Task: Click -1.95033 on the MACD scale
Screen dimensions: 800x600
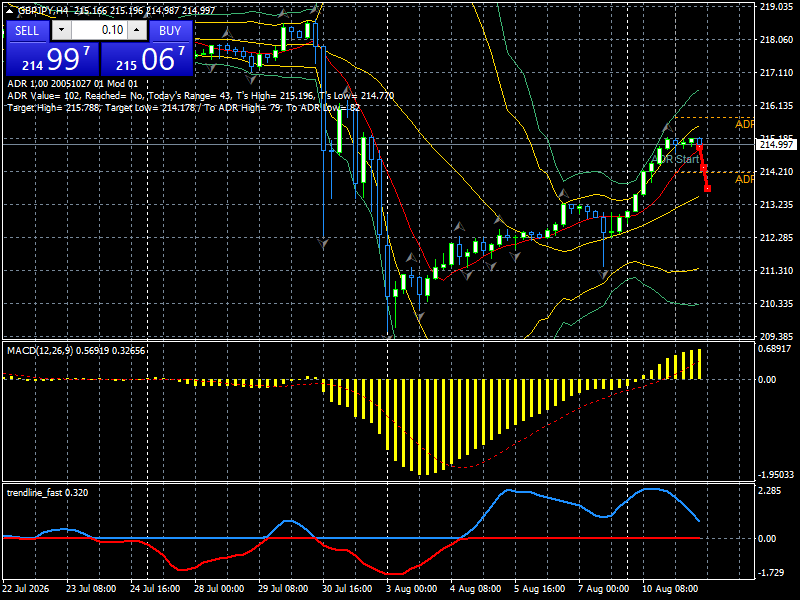Action: point(776,474)
